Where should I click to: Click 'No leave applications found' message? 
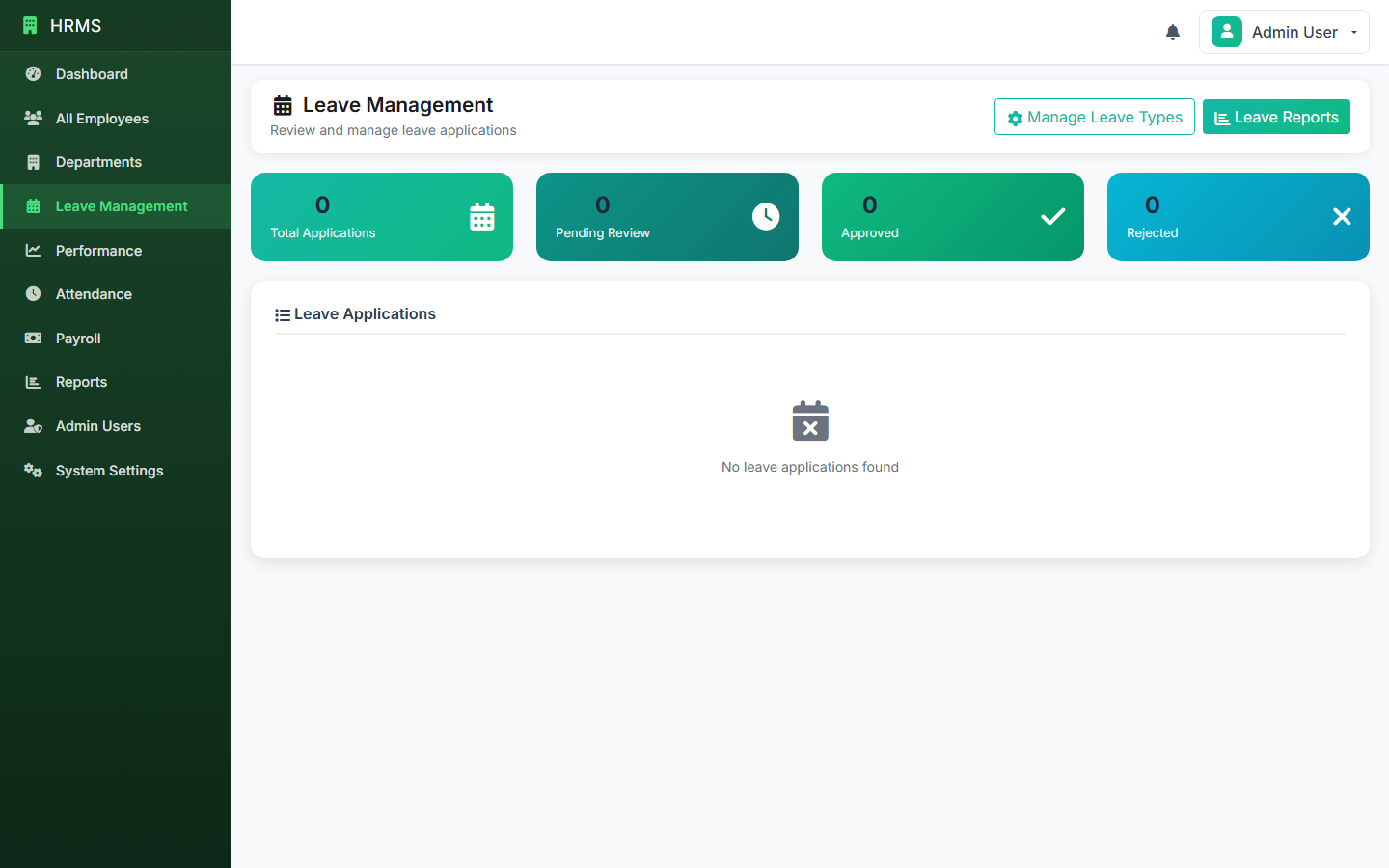810,467
